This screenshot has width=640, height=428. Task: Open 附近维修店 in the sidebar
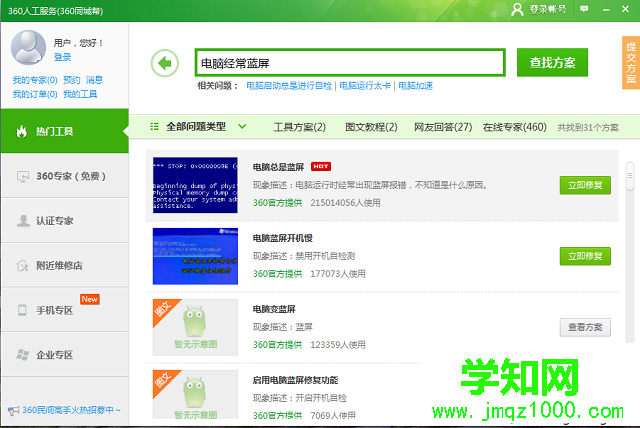(65, 265)
